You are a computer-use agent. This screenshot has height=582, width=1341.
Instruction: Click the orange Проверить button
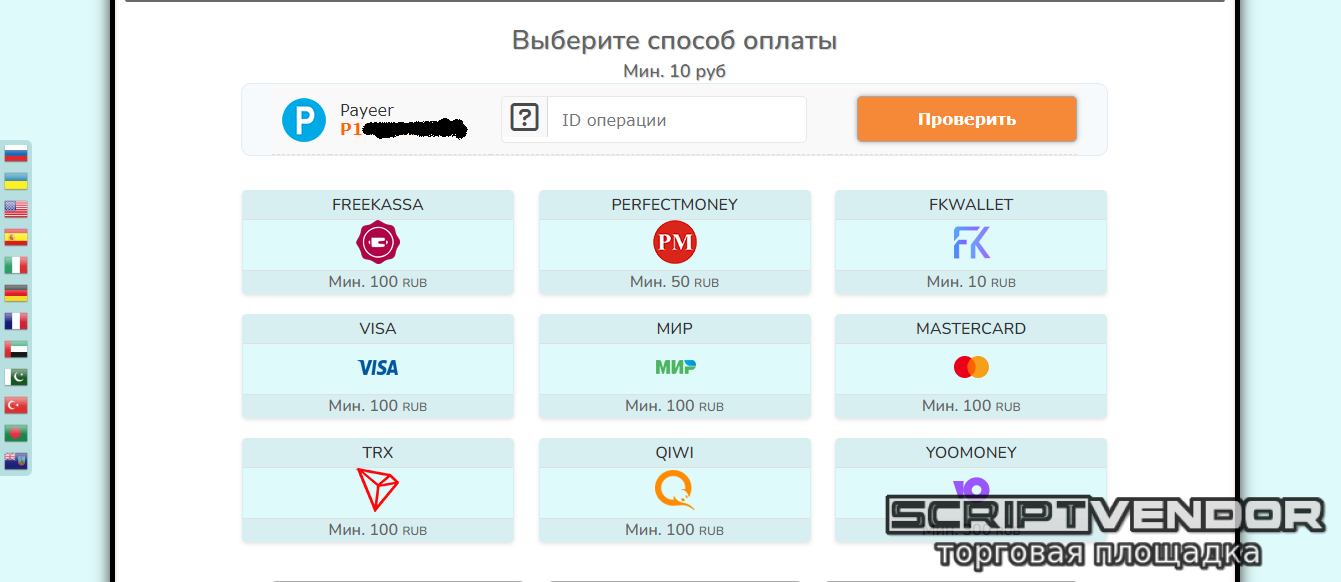coord(967,119)
